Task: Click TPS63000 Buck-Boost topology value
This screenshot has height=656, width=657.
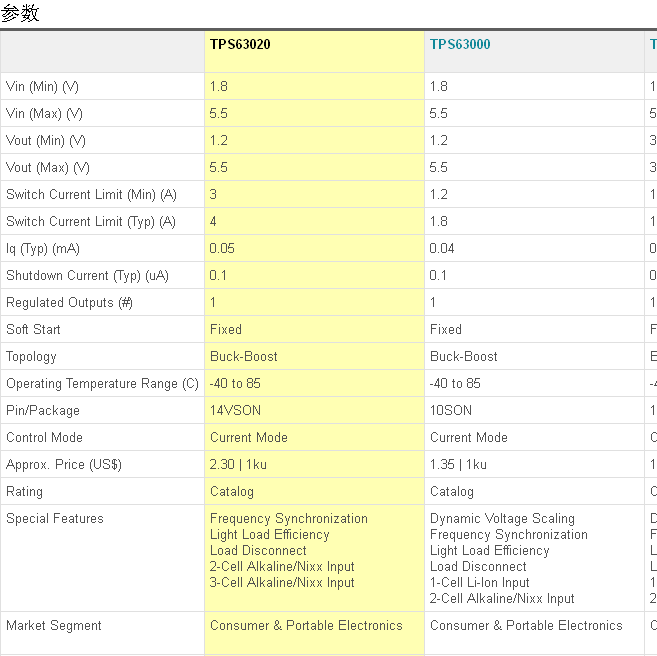Action: click(x=463, y=356)
